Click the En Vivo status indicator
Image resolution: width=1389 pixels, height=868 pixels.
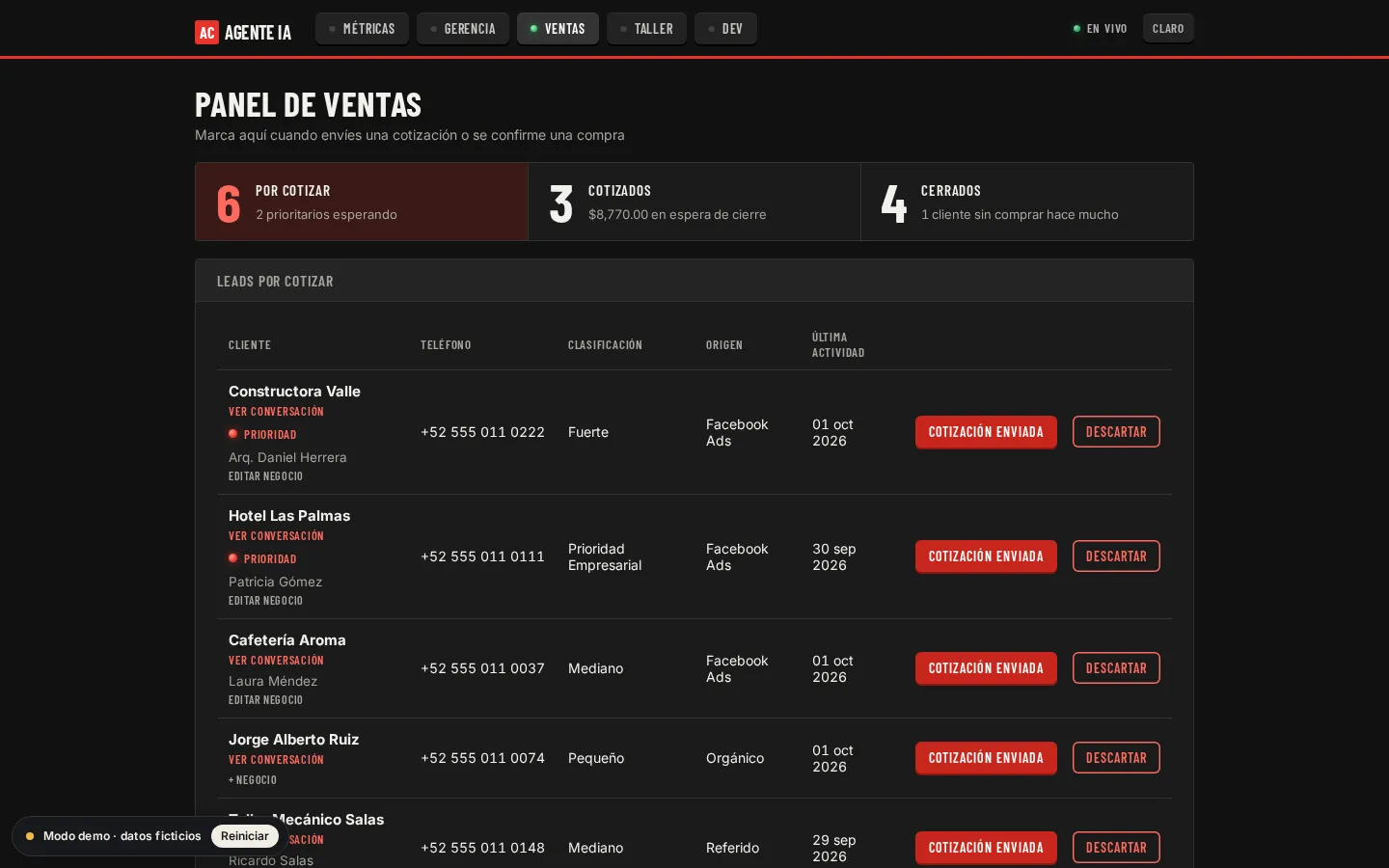coord(1100,29)
